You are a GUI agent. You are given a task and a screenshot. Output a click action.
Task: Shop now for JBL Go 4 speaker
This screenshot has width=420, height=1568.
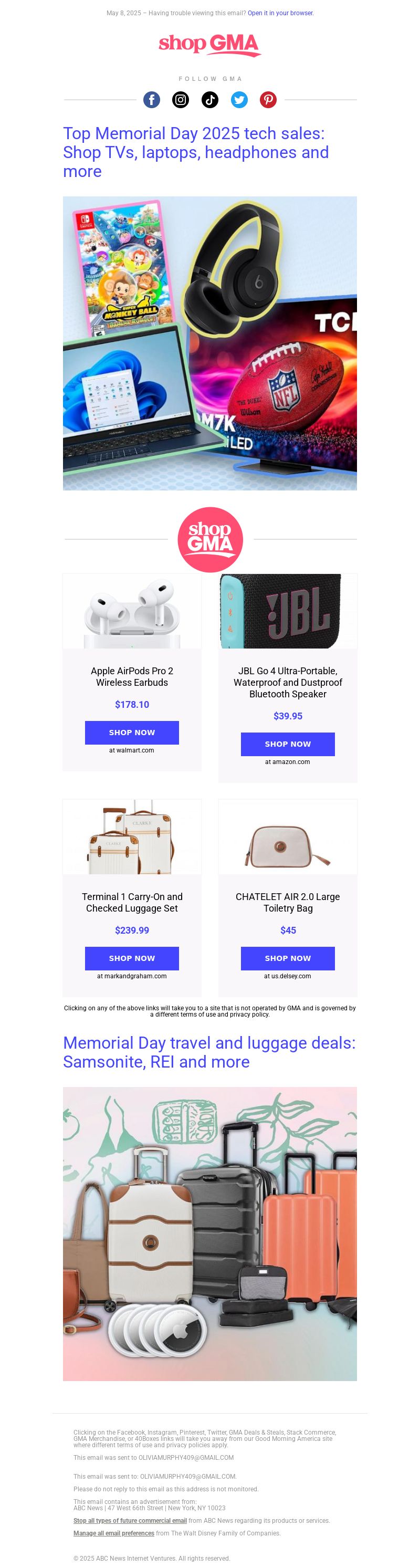(x=288, y=744)
